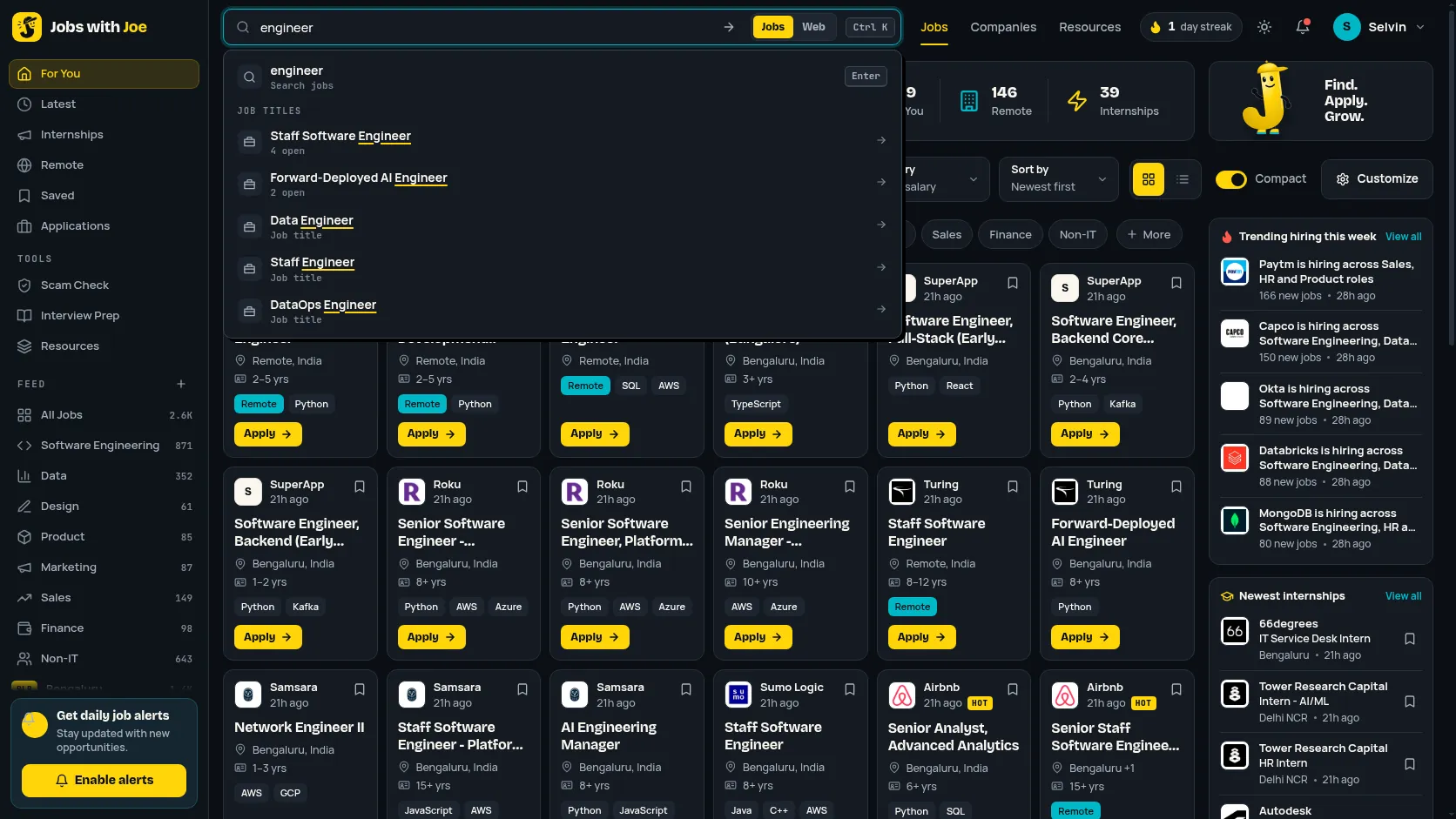Image resolution: width=1456 pixels, height=819 pixels.
Task: Open the Companies nav tab
Action: (x=1003, y=27)
